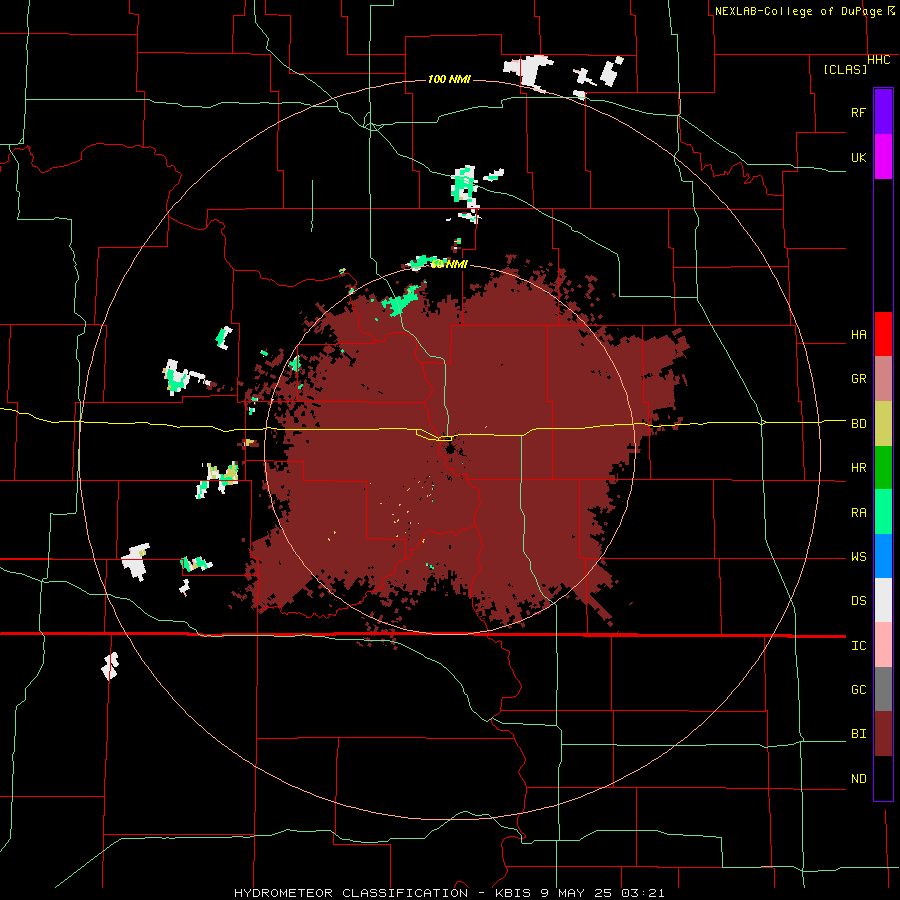
Task: Click the GR legend label
Action: pyautogui.click(x=858, y=379)
